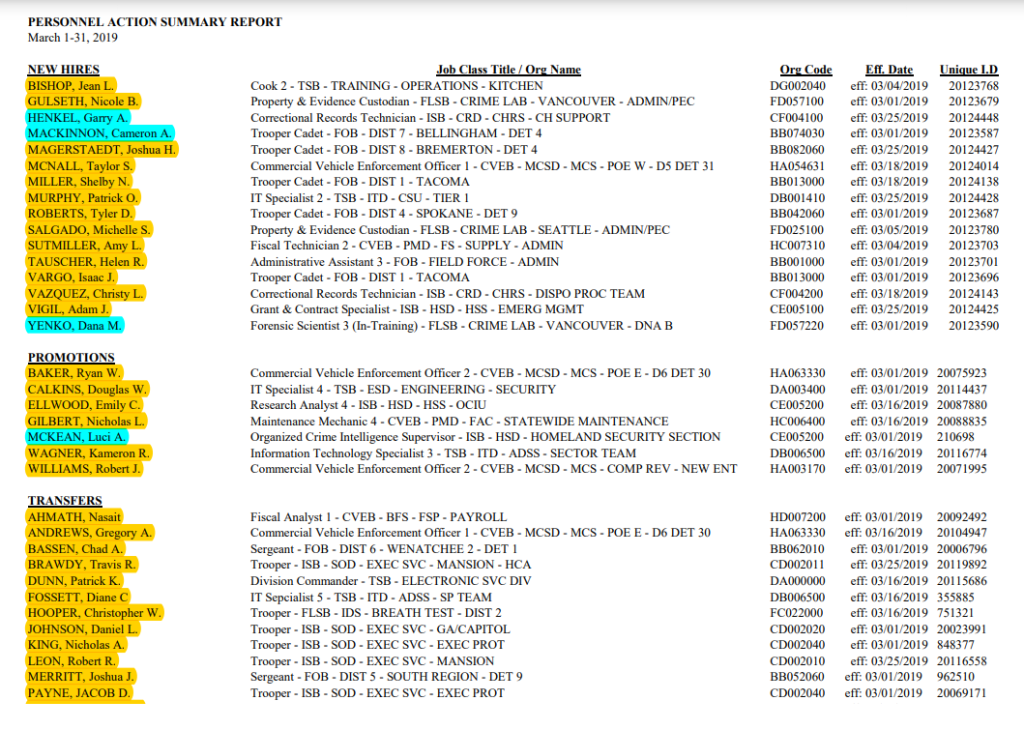Screen dimensions: 1024x730
Task: Click the Unique I.D column header
Action: pyautogui.click(x=968, y=70)
